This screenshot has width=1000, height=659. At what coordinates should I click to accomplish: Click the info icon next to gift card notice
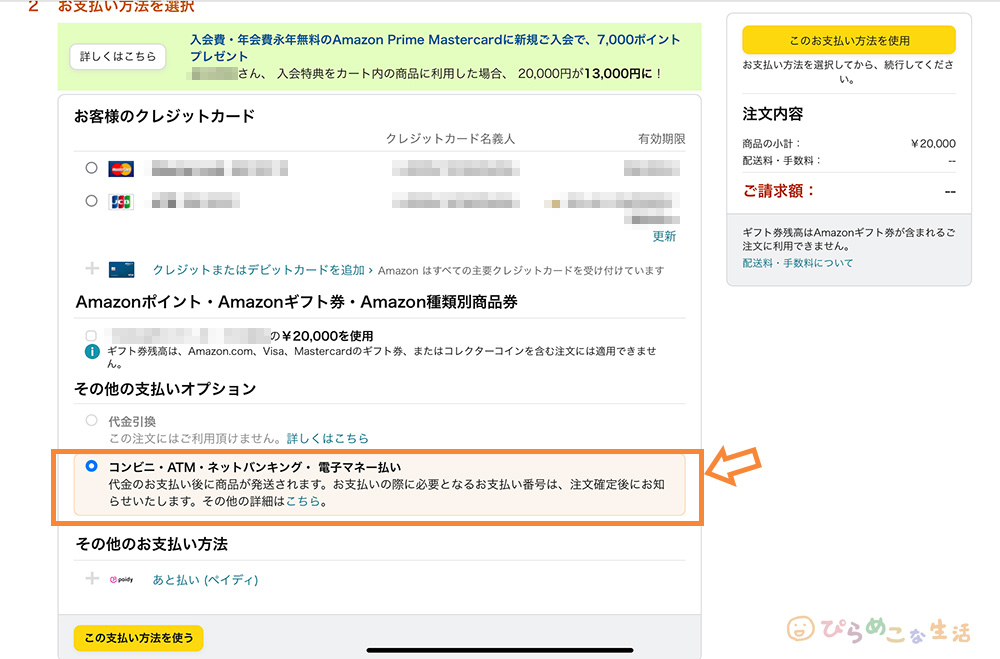coord(92,352)
